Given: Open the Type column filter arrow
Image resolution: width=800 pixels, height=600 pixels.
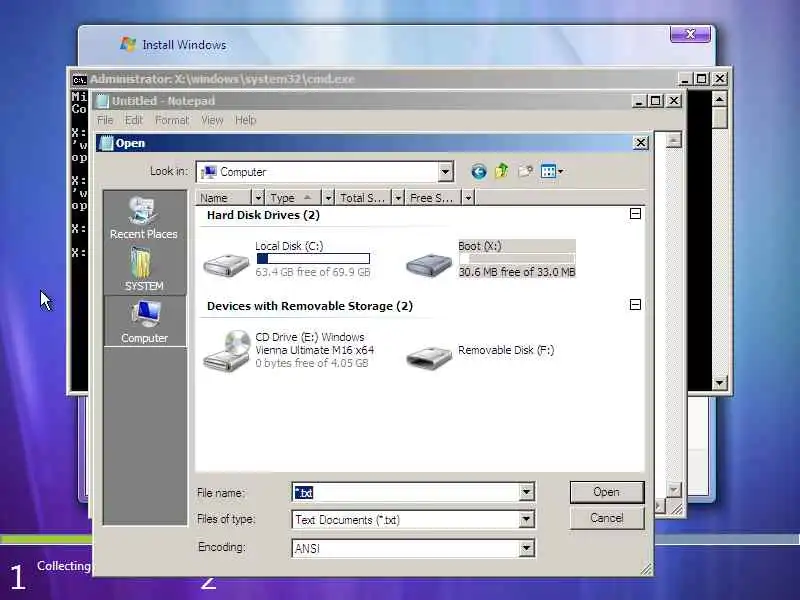Looking at the screenshot, I should (328, 197).
